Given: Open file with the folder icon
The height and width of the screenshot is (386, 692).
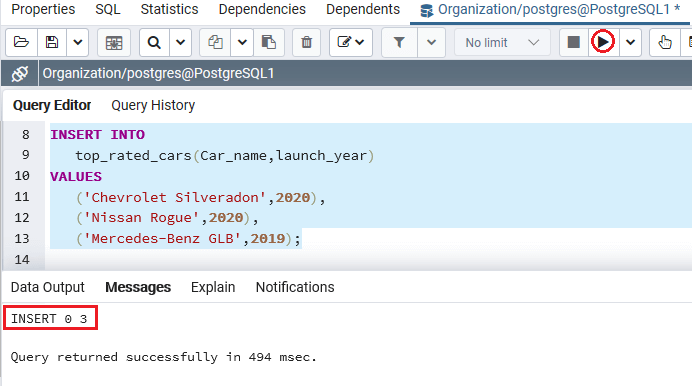Looking at the screenshot, I should click(21, 42).
